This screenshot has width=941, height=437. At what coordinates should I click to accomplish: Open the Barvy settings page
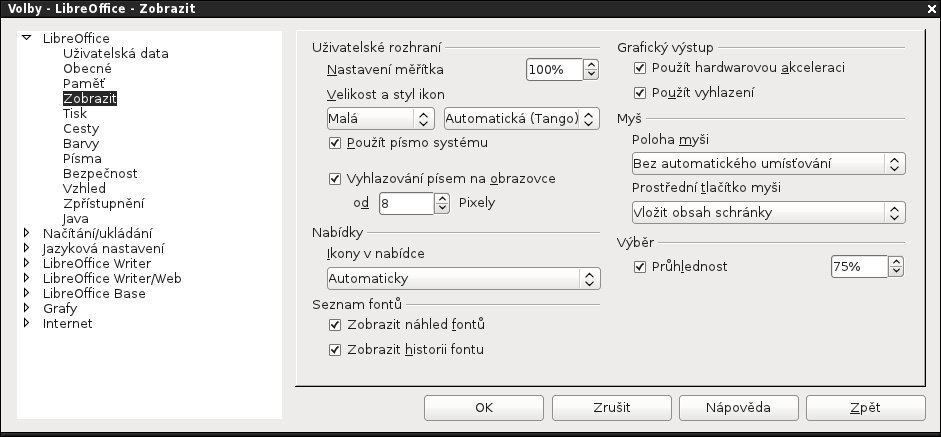pos(81,143)
